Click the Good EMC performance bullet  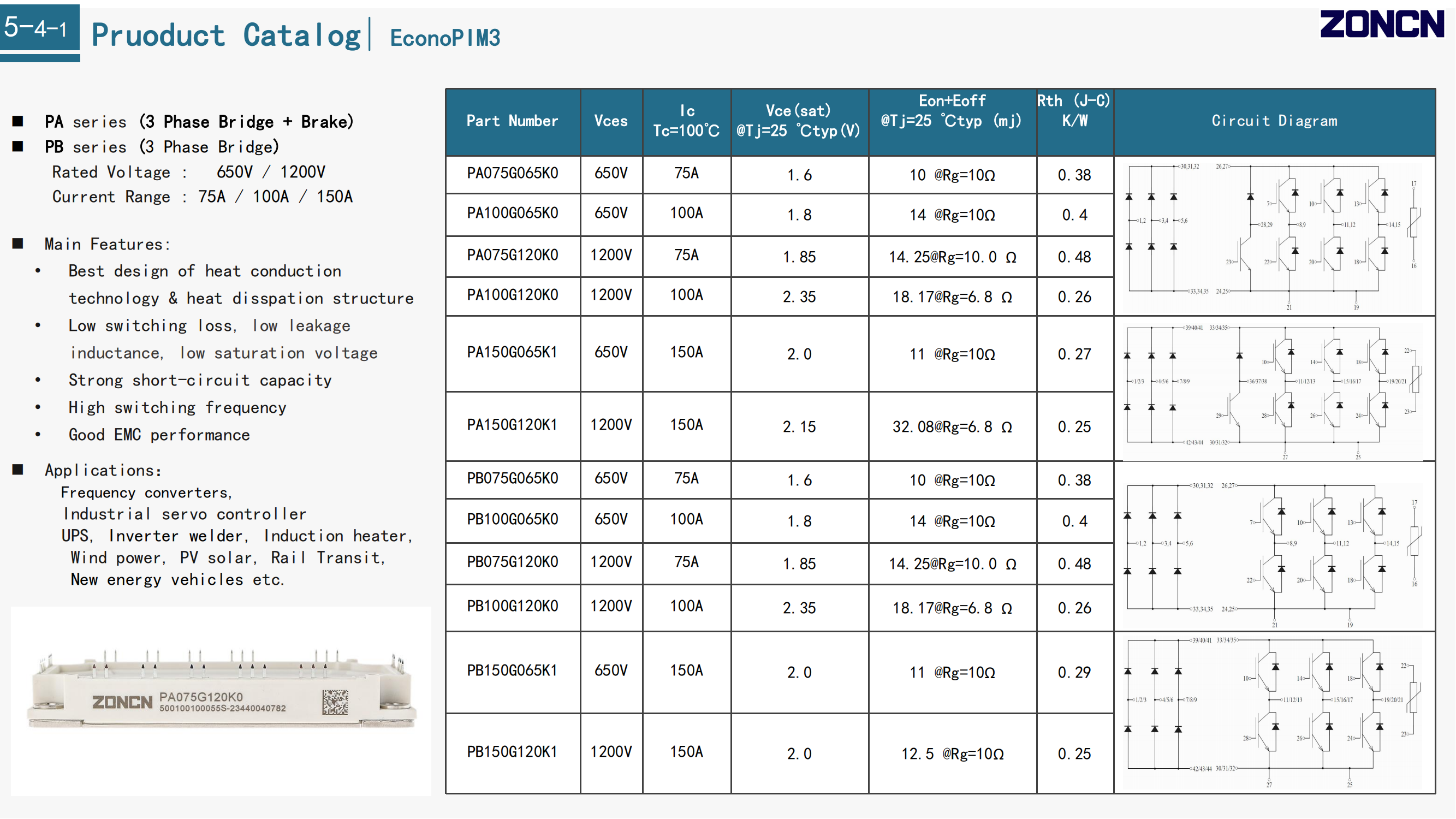pos(159,435)
